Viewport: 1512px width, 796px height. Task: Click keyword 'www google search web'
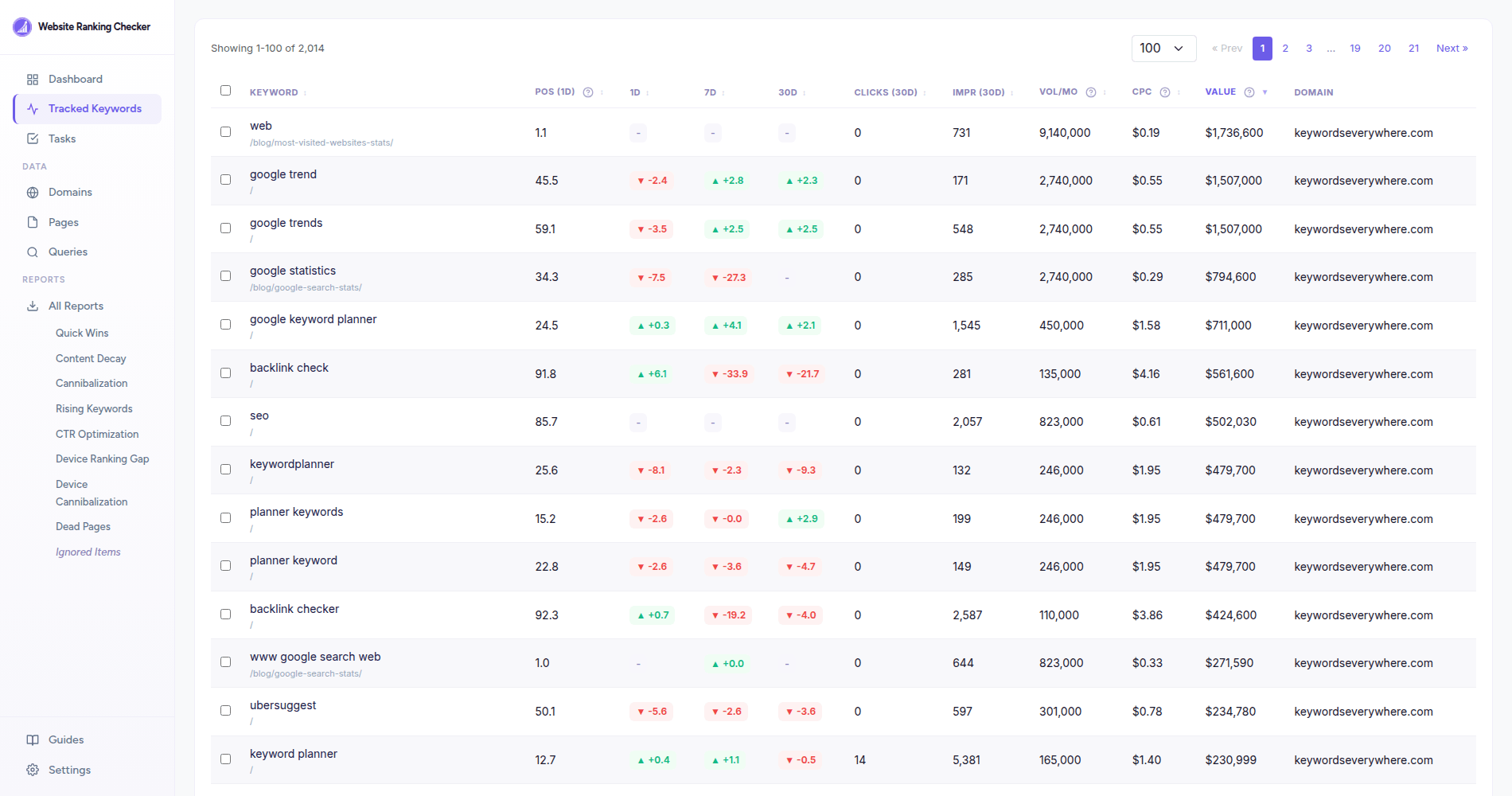[x=315, y=657]
